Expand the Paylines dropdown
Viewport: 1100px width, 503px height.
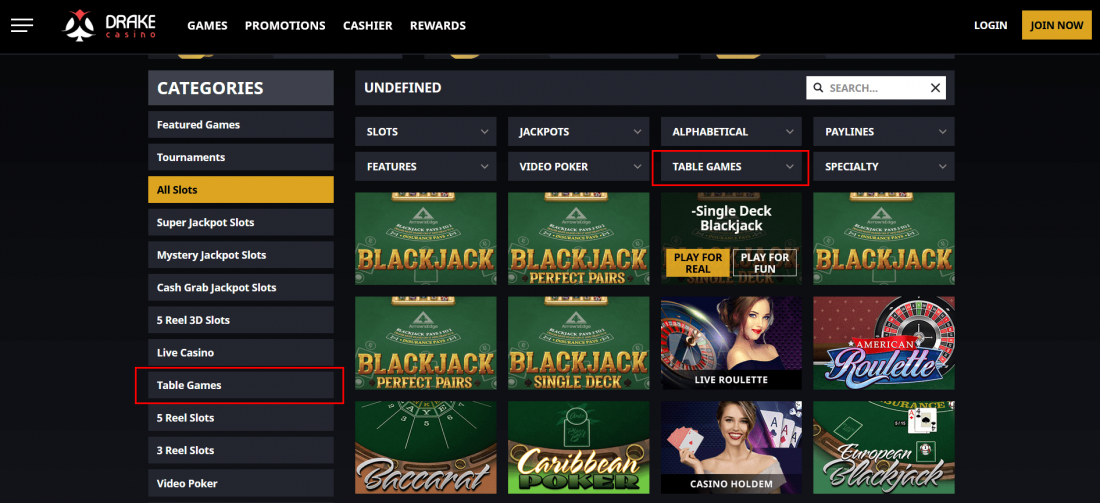884,132
